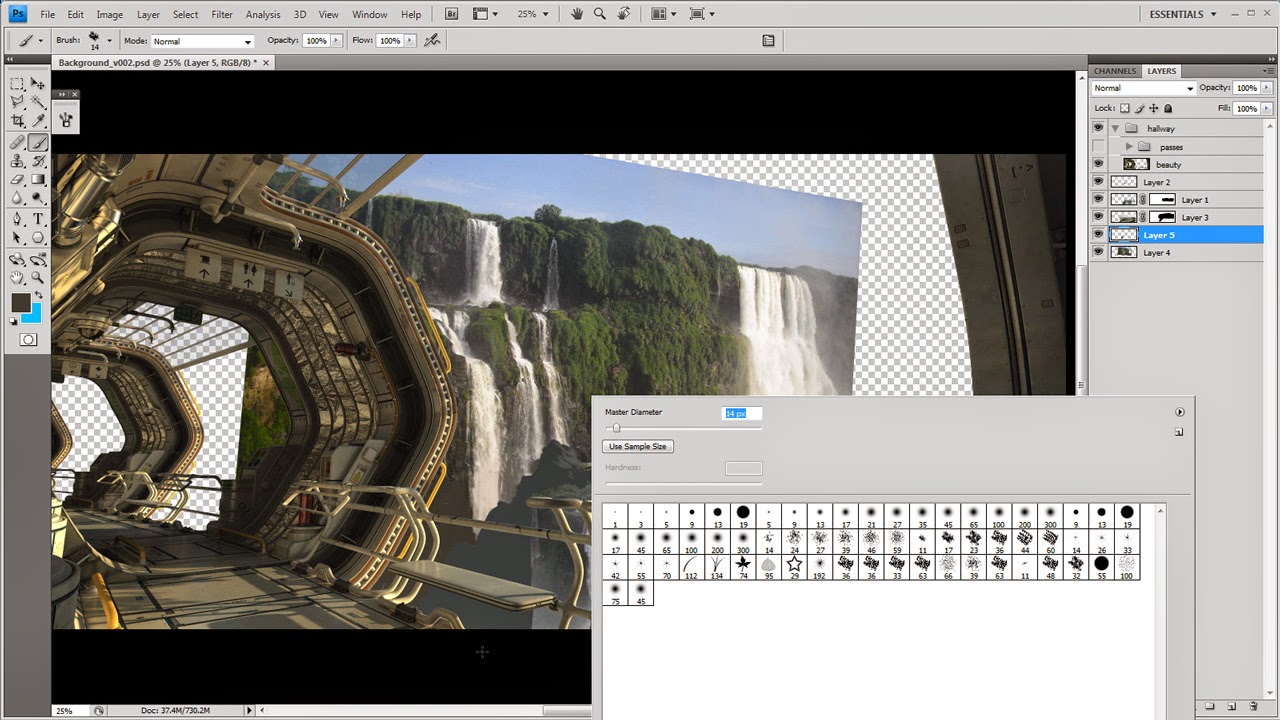Select the Polygonal Lasso tool
Screen dimensions: 1280x720
(17, 102)
